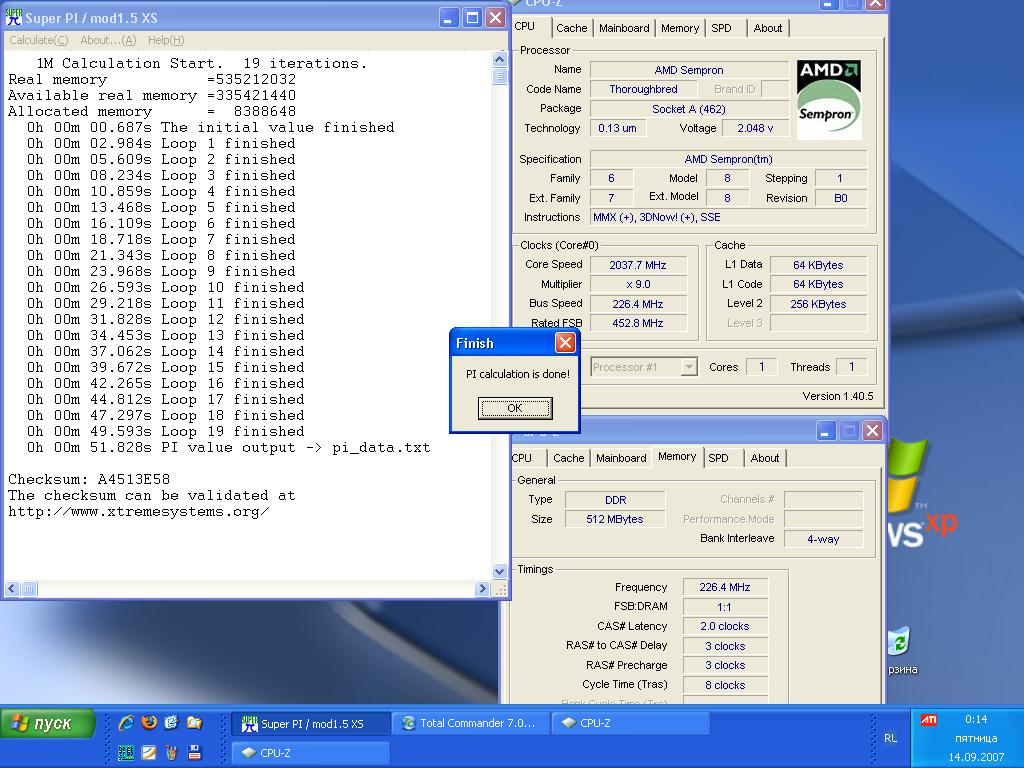Open the Help menu in Super PI
1024x768 pixels.
pyautogui.click(x=166, y=40)
